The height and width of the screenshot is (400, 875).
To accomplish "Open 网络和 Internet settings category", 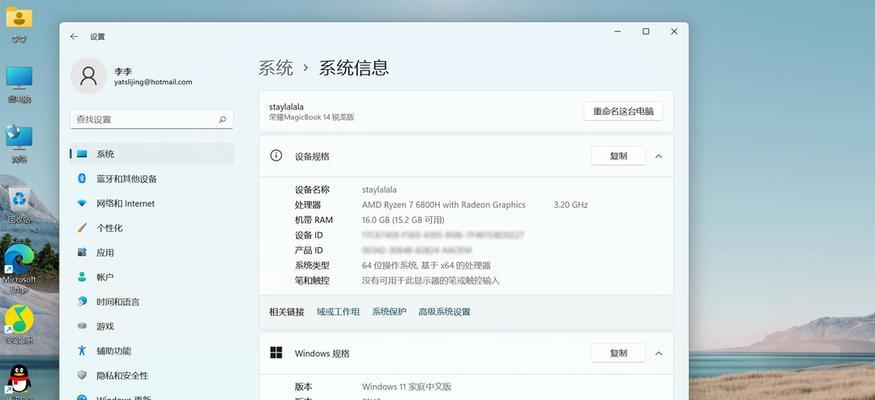I will 152,204.
